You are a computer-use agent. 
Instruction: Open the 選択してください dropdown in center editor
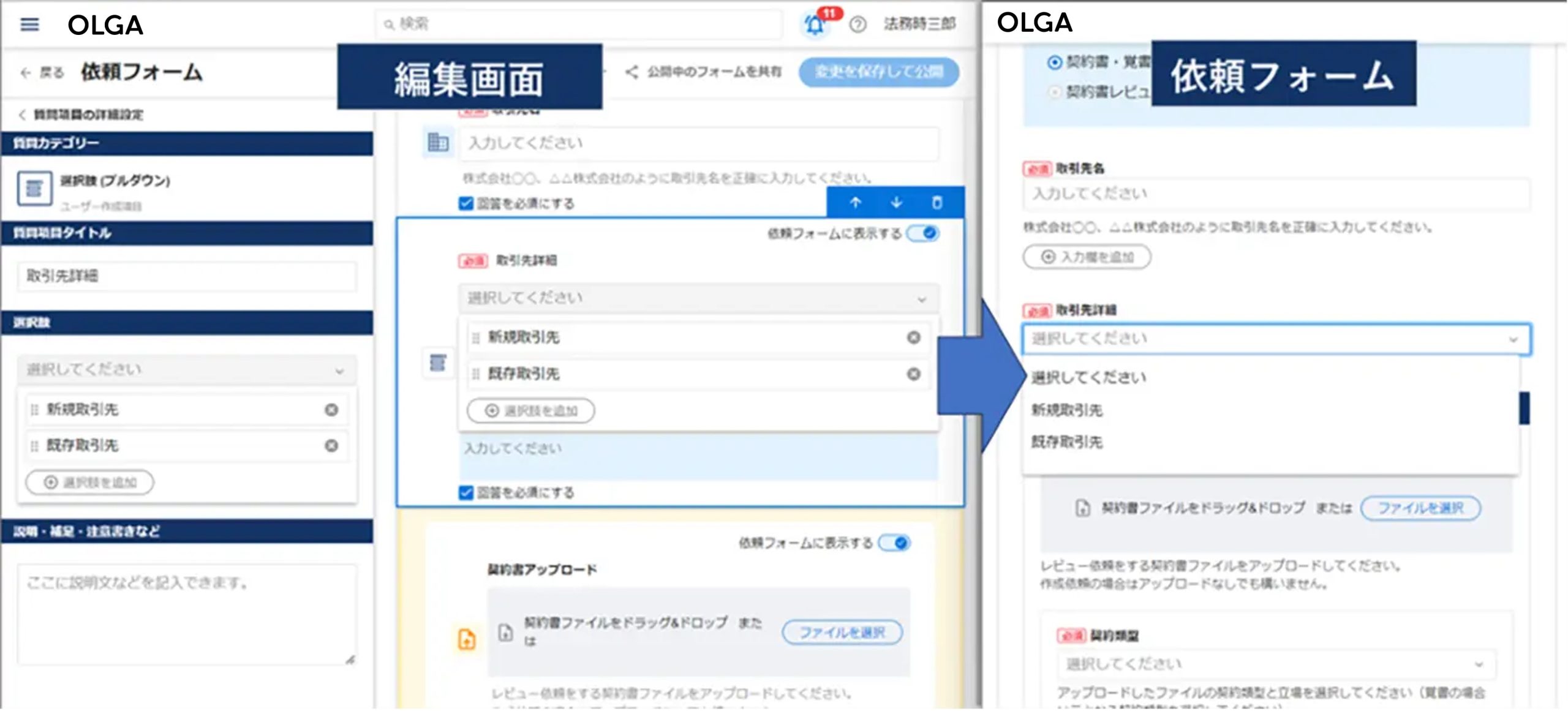click(698, 298)
